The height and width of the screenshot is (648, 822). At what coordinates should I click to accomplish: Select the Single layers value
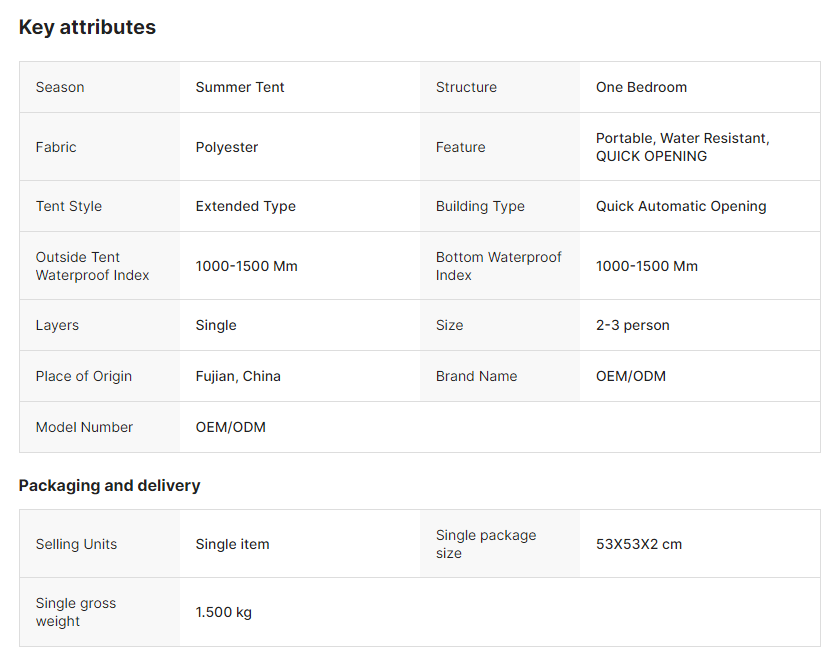click(216, 325)
